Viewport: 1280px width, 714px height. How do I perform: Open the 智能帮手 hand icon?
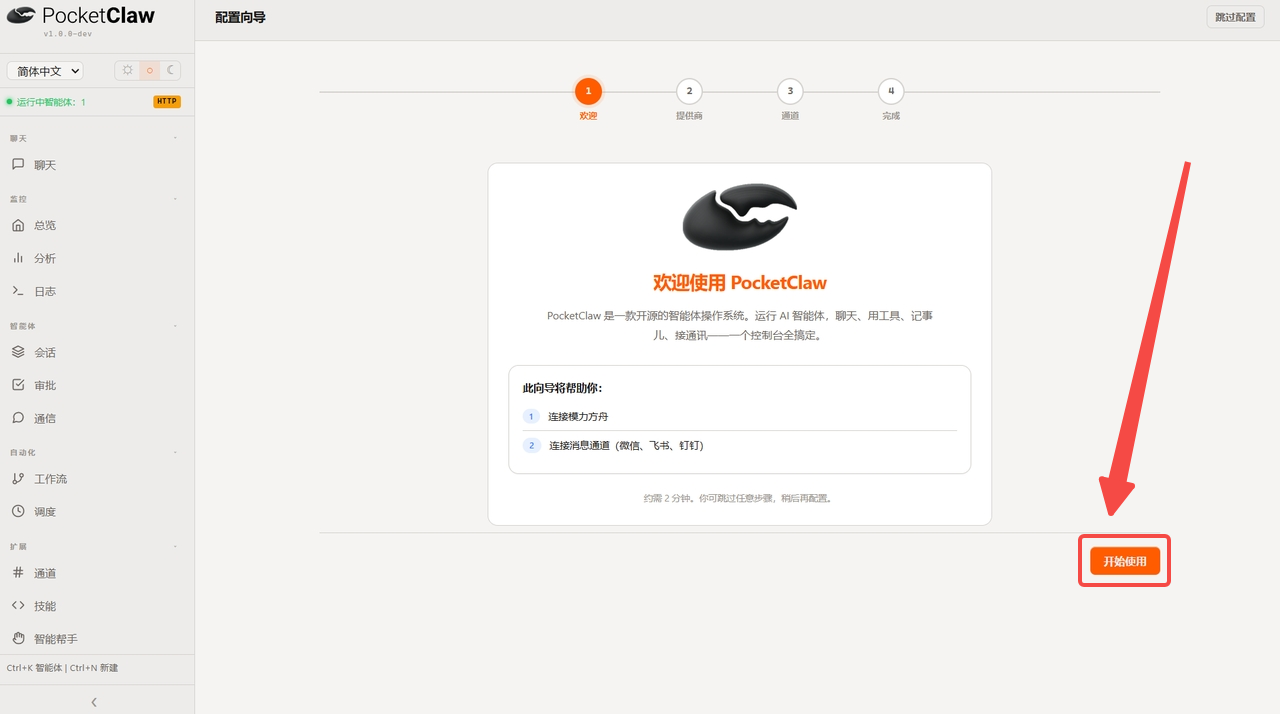(x=18, y=638)
